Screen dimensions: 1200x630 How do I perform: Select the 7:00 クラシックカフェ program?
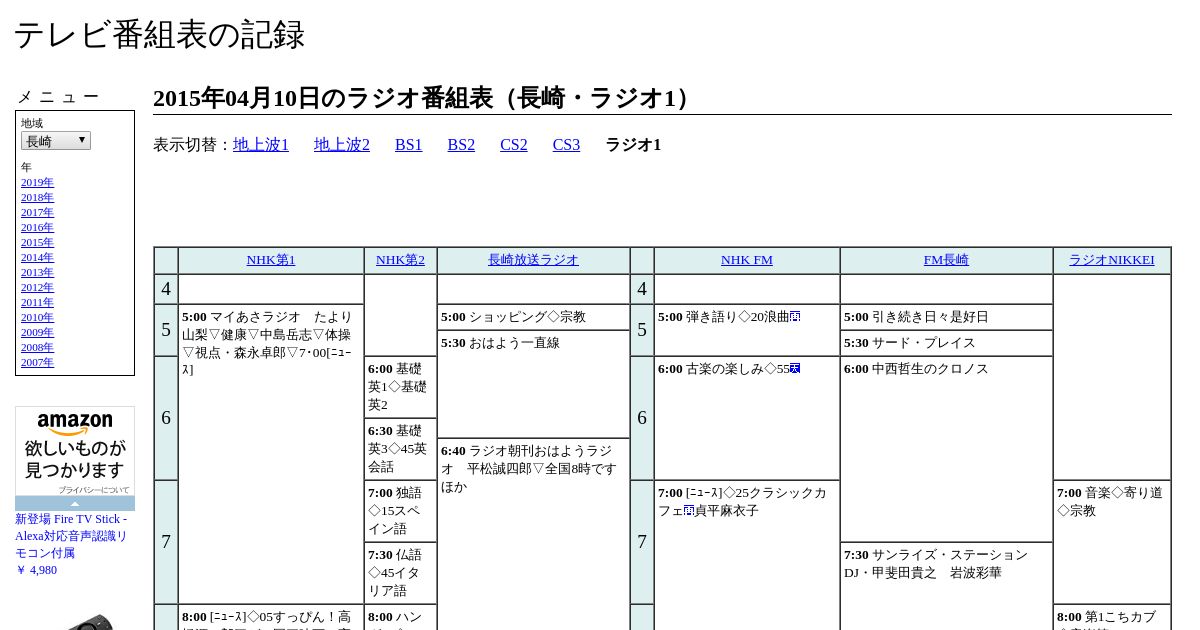747,555
